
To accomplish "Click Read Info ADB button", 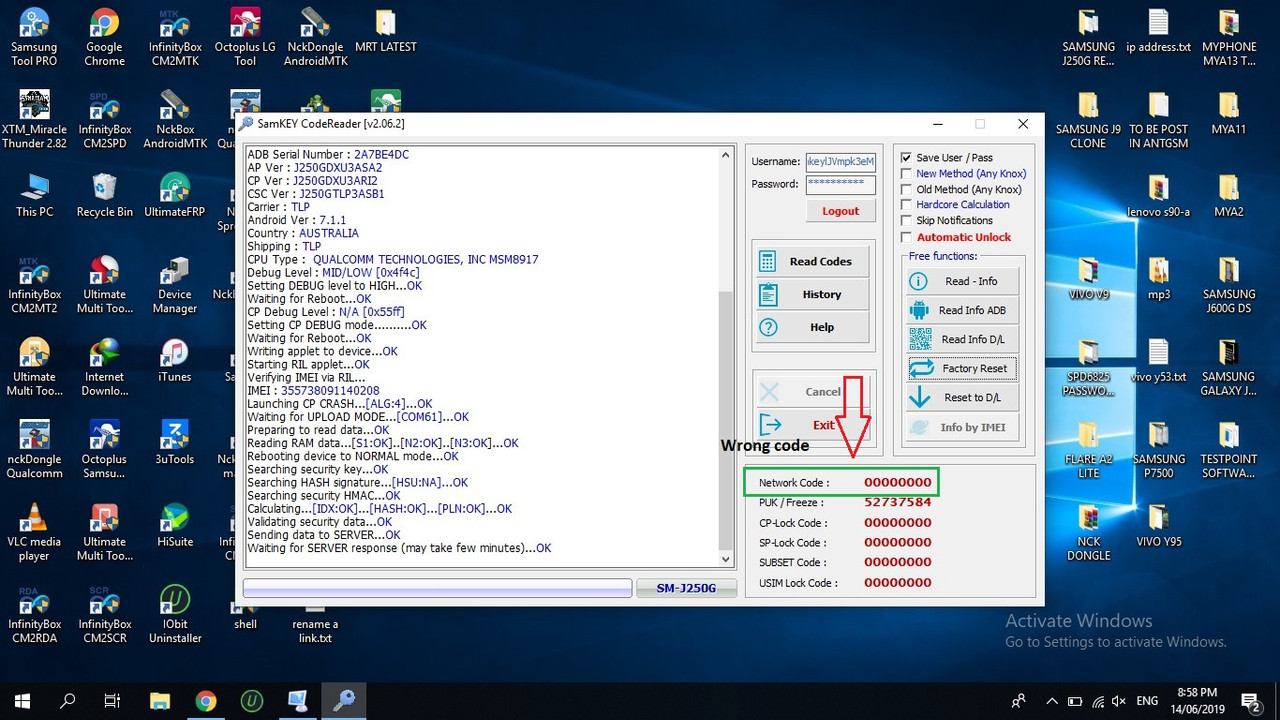I will pyautogui.click(x=962, y=311).
